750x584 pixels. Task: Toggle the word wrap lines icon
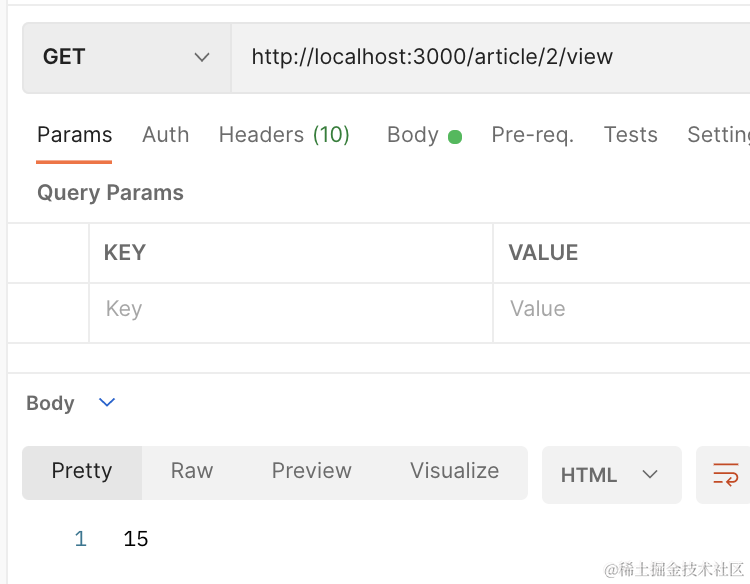point(725,474)
